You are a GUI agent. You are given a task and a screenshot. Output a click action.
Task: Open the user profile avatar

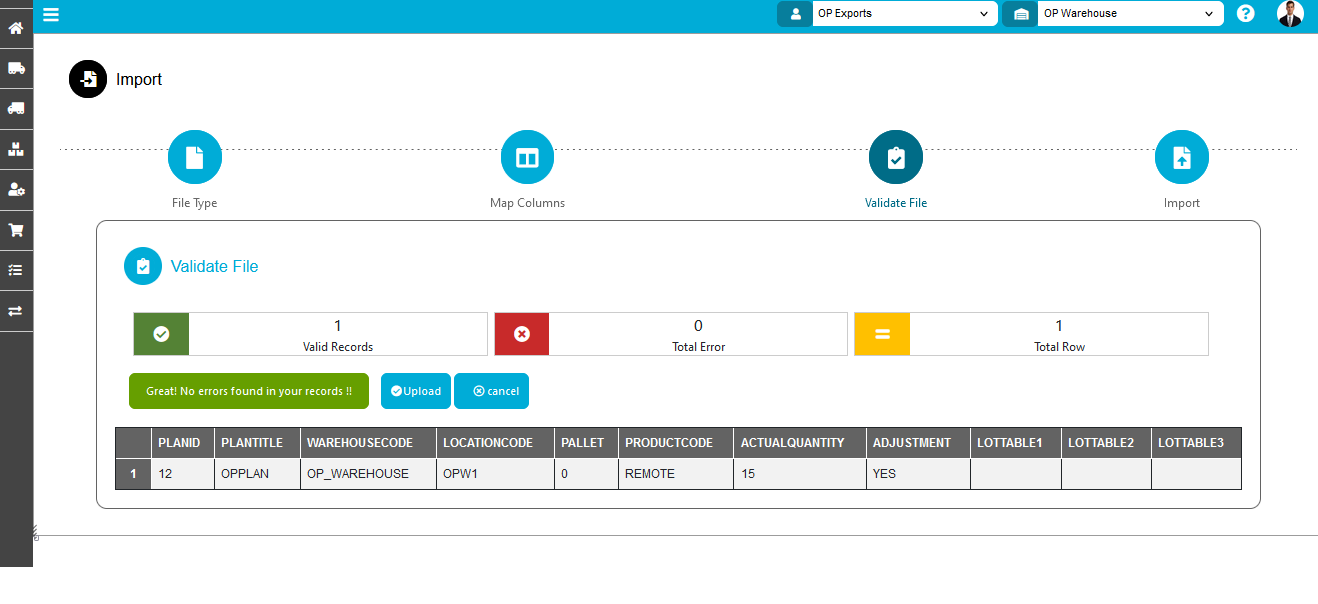1290,14
